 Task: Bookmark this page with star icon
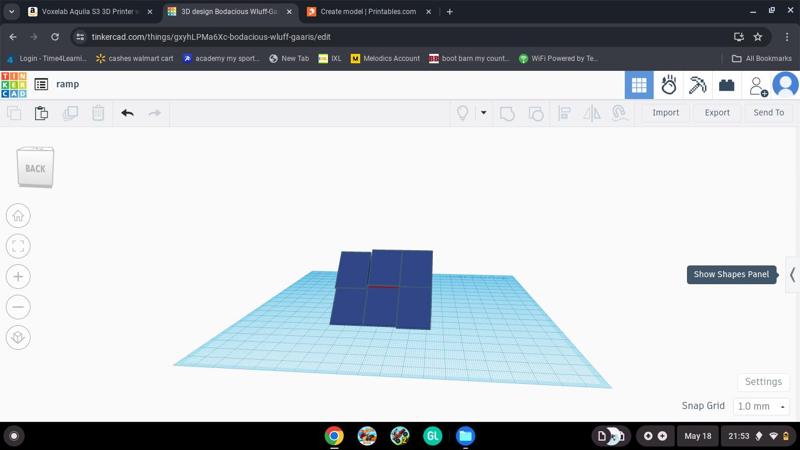tap(758, 37)
